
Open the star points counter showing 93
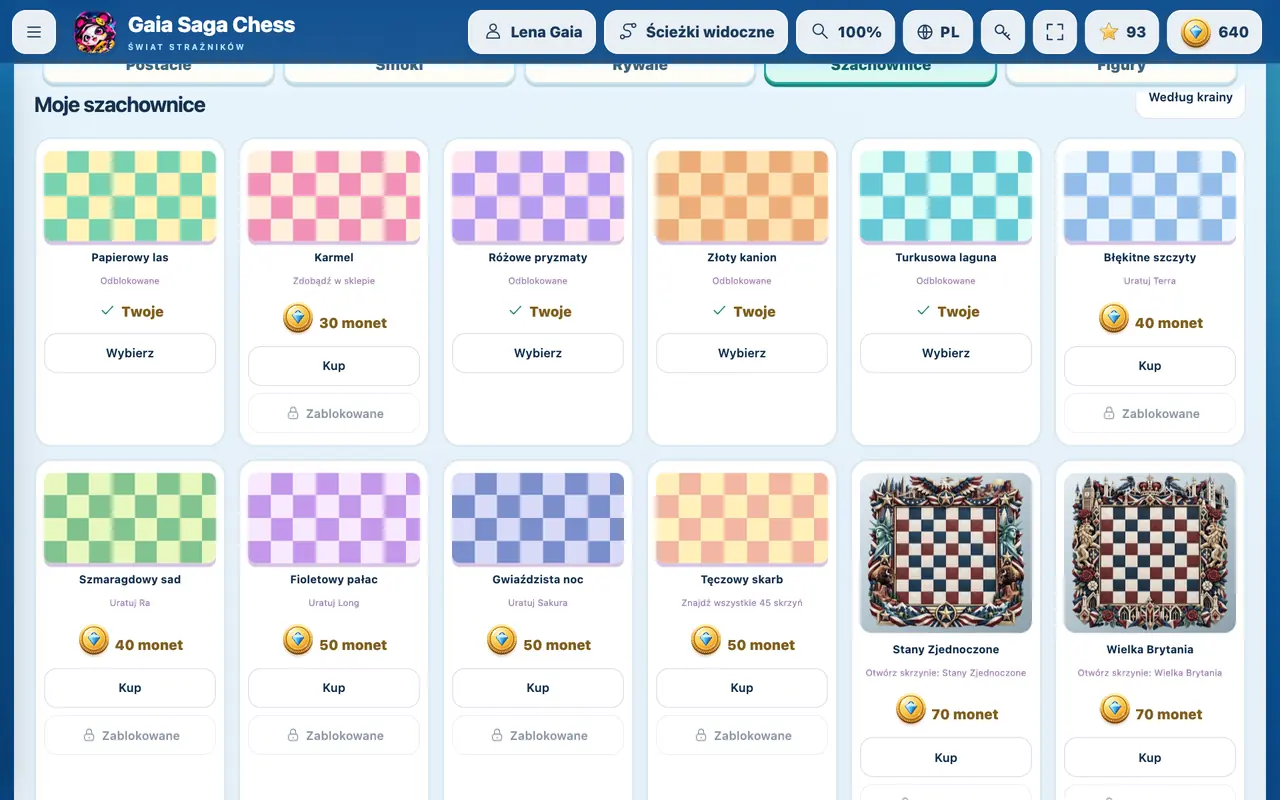[1122, 32]
